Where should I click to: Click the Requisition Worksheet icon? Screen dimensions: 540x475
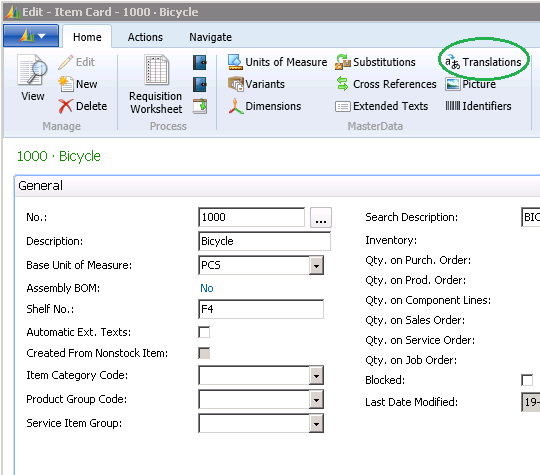click(x=156, y=70)
